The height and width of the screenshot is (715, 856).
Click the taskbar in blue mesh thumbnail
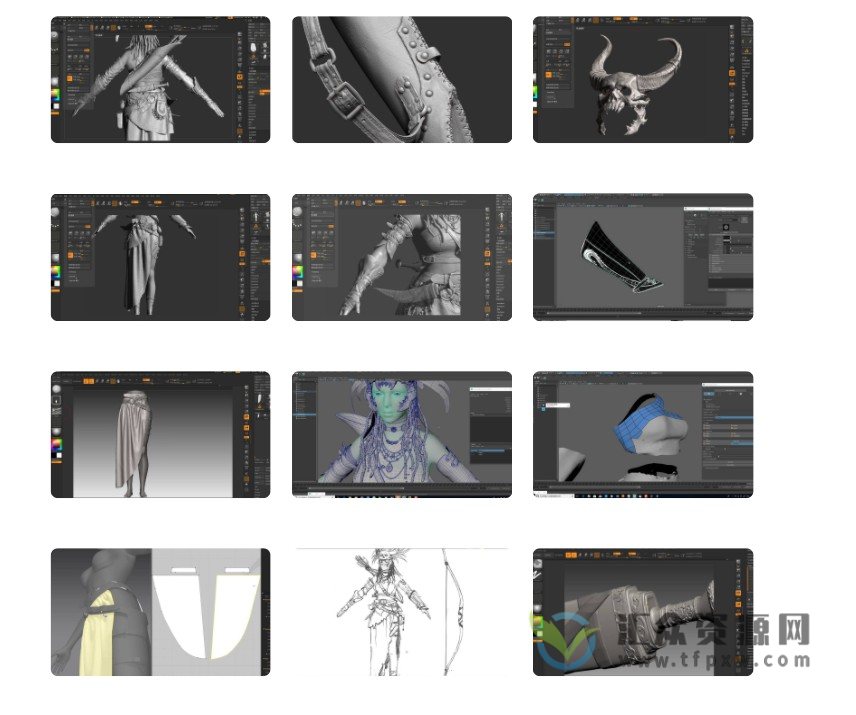[x=642, y=493]
